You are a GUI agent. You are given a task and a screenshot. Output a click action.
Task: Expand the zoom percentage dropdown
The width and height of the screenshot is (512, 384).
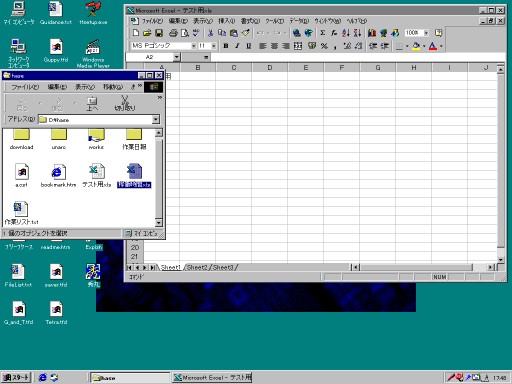pos(426,33)
